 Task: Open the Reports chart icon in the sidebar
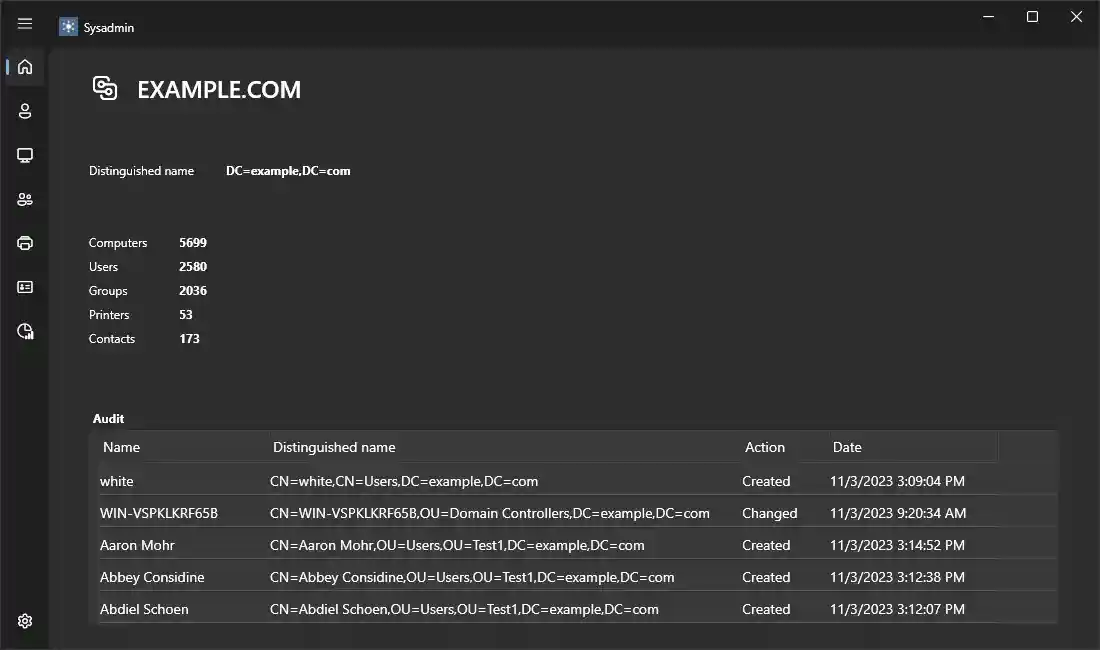point(25,331)
